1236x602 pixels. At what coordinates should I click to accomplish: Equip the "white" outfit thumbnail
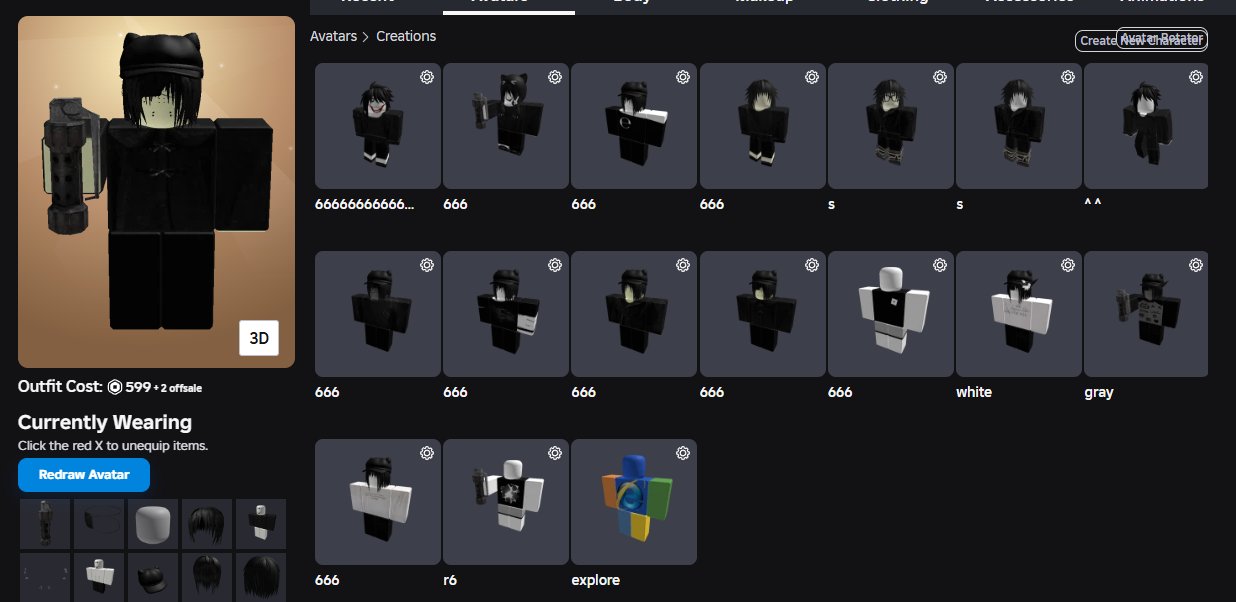[1019, 314]
